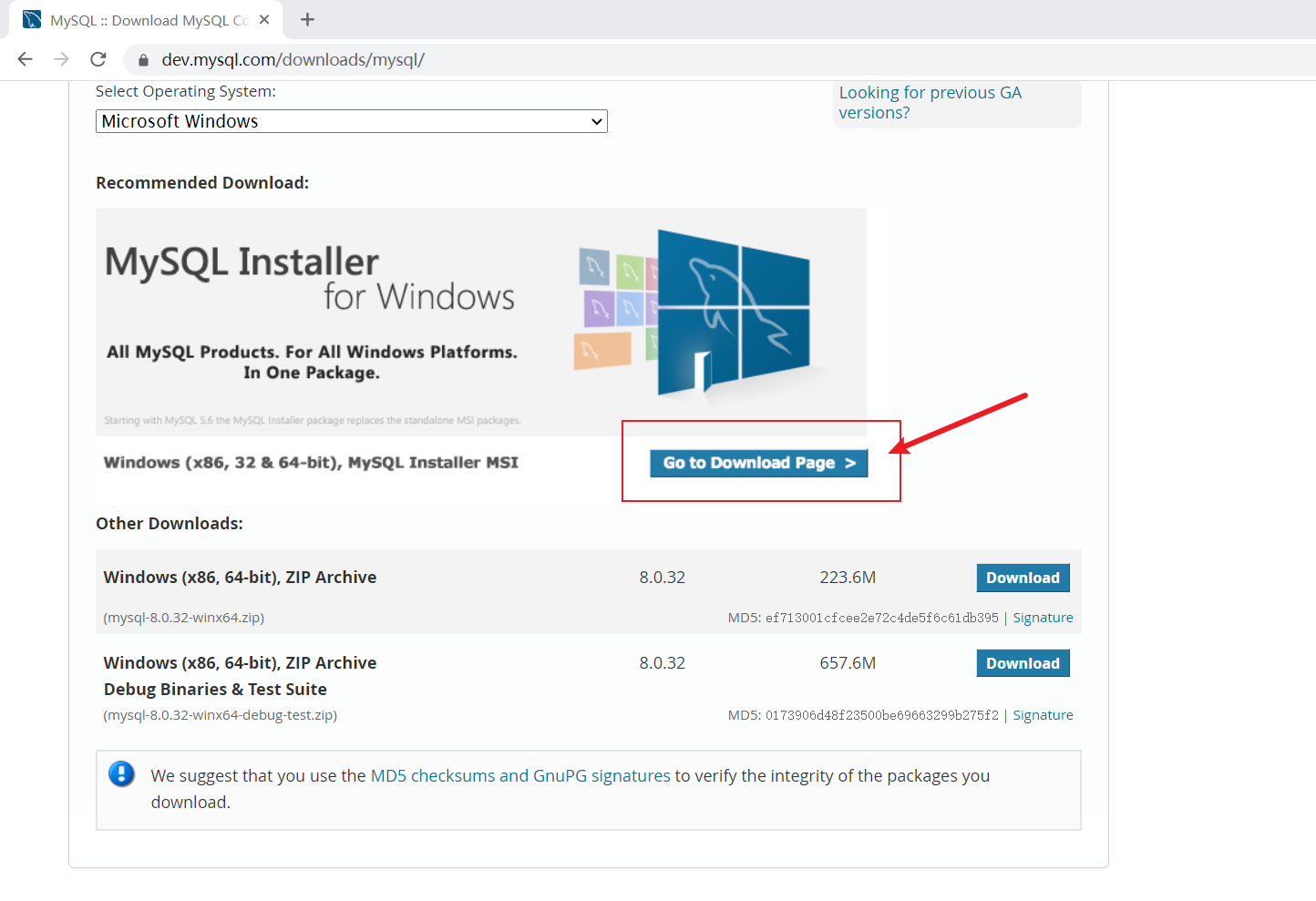Click "Debug Binaries & Test Suite" text
Image resolution: width=1316 pixels, height=901 pixels.
215,690
